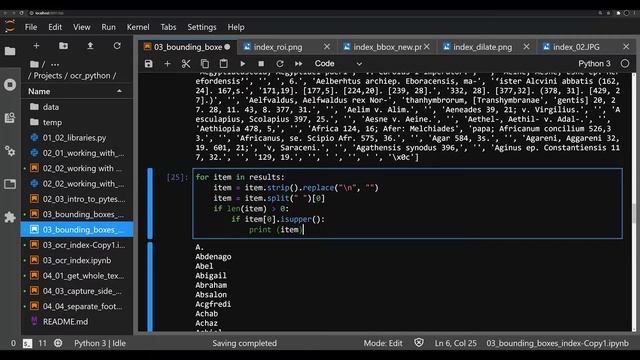Screen dimensions: 640x360
Task: Cut the selected cell with scissors icon
Action: (x=186, y=64)
